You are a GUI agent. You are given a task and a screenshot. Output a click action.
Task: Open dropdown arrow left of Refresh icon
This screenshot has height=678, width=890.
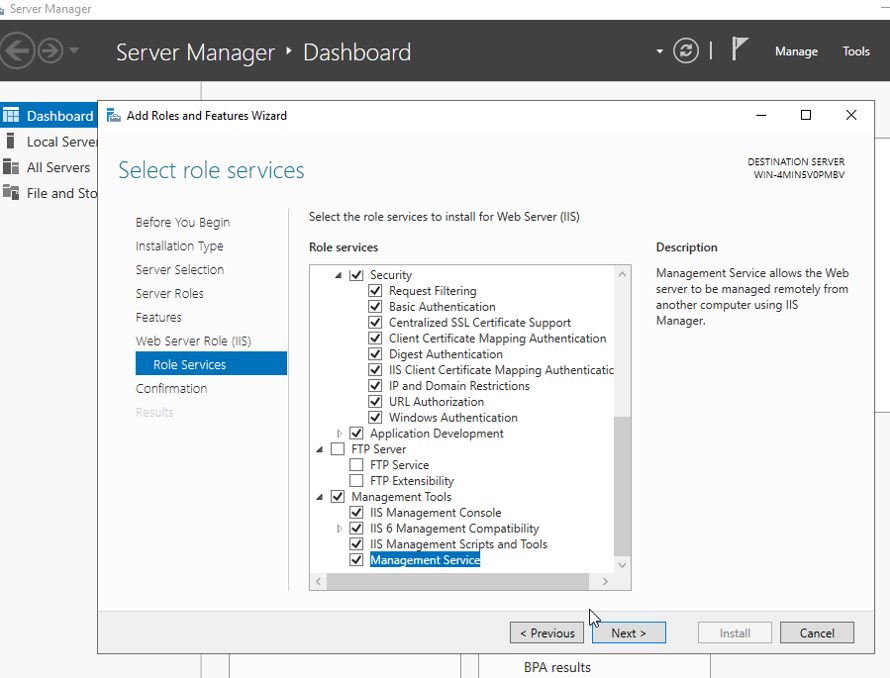[660, 51]
